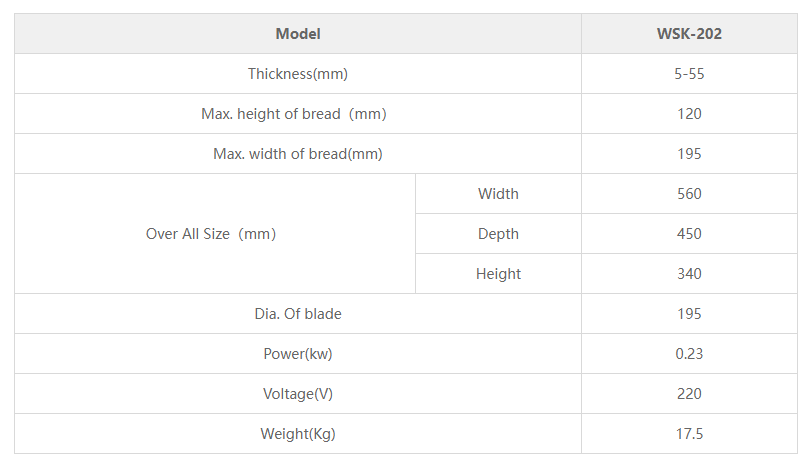Click the 120 max height value
This screenshot has width=812, height=470.
(x=689, y=114)
